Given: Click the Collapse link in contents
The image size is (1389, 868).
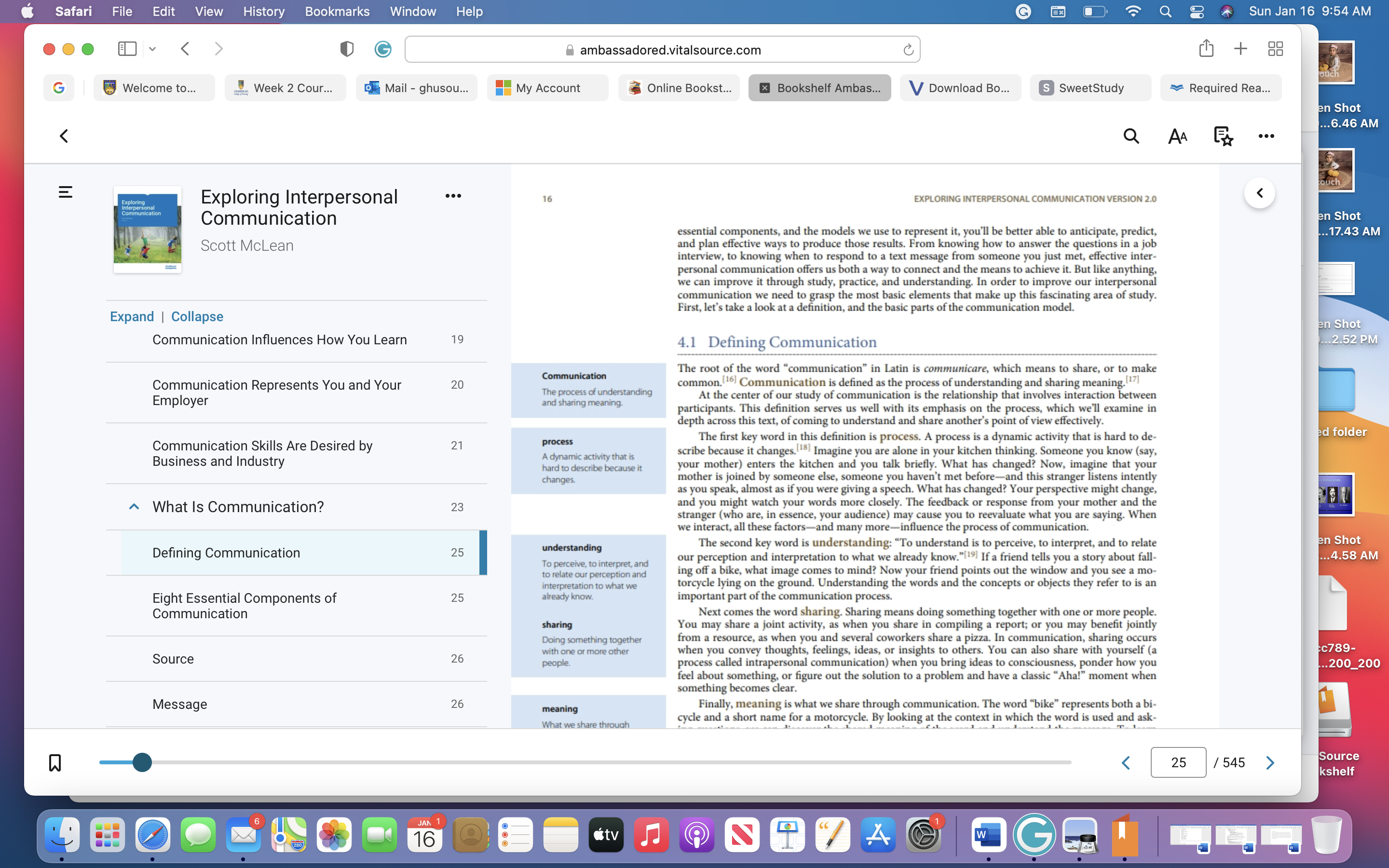Looking at the screenshot, I should [197, 316].
